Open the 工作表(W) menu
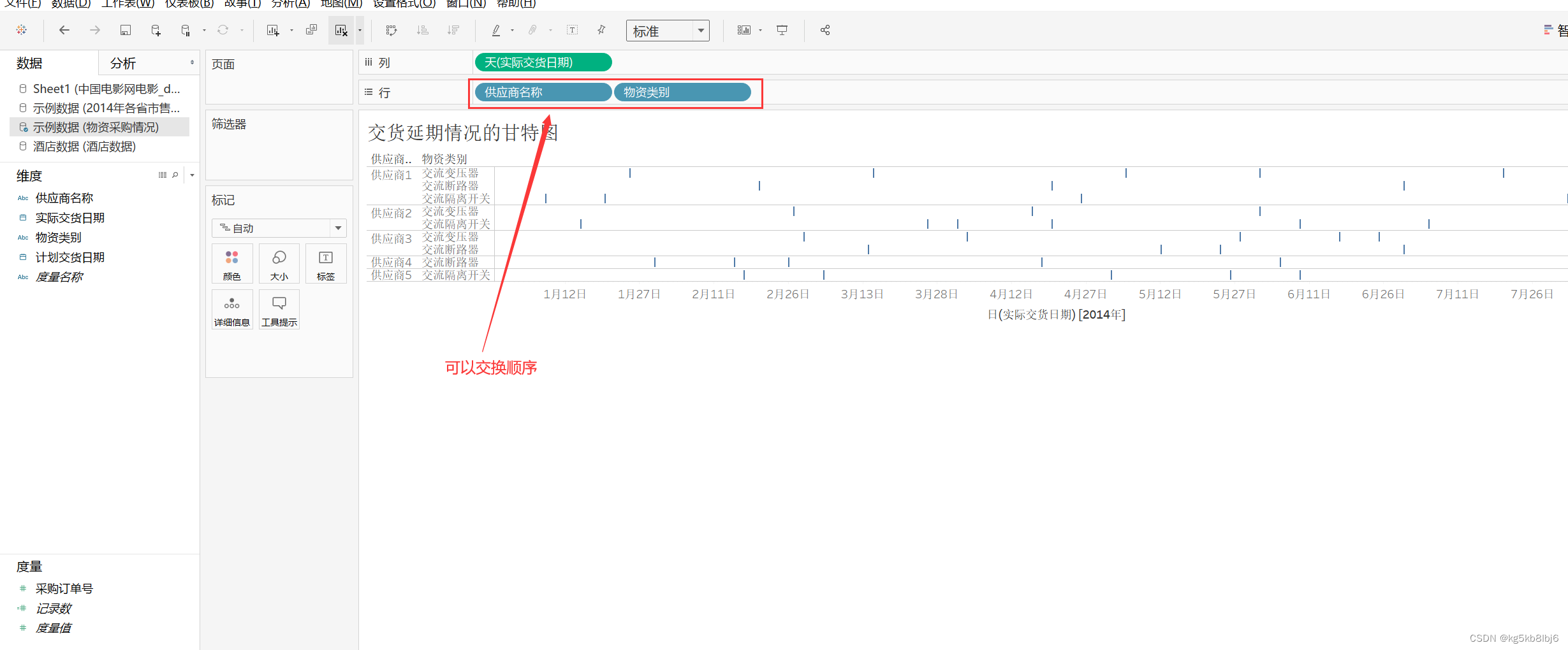The height and width of the screenshot is (650, 1568). tap(128, 4)
